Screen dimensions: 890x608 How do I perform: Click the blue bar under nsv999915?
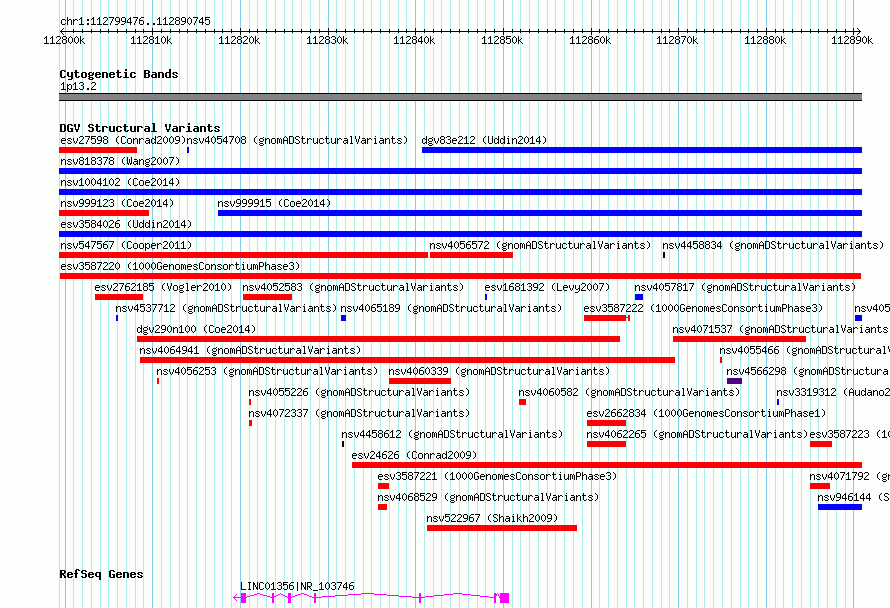(540, 213)
